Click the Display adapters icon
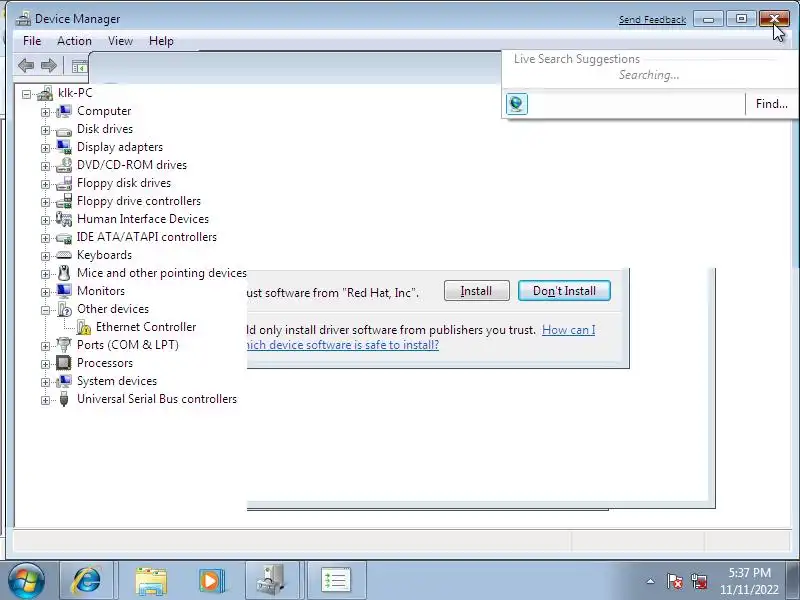Screen dimensions: 800x600 [x=64, y=147]
